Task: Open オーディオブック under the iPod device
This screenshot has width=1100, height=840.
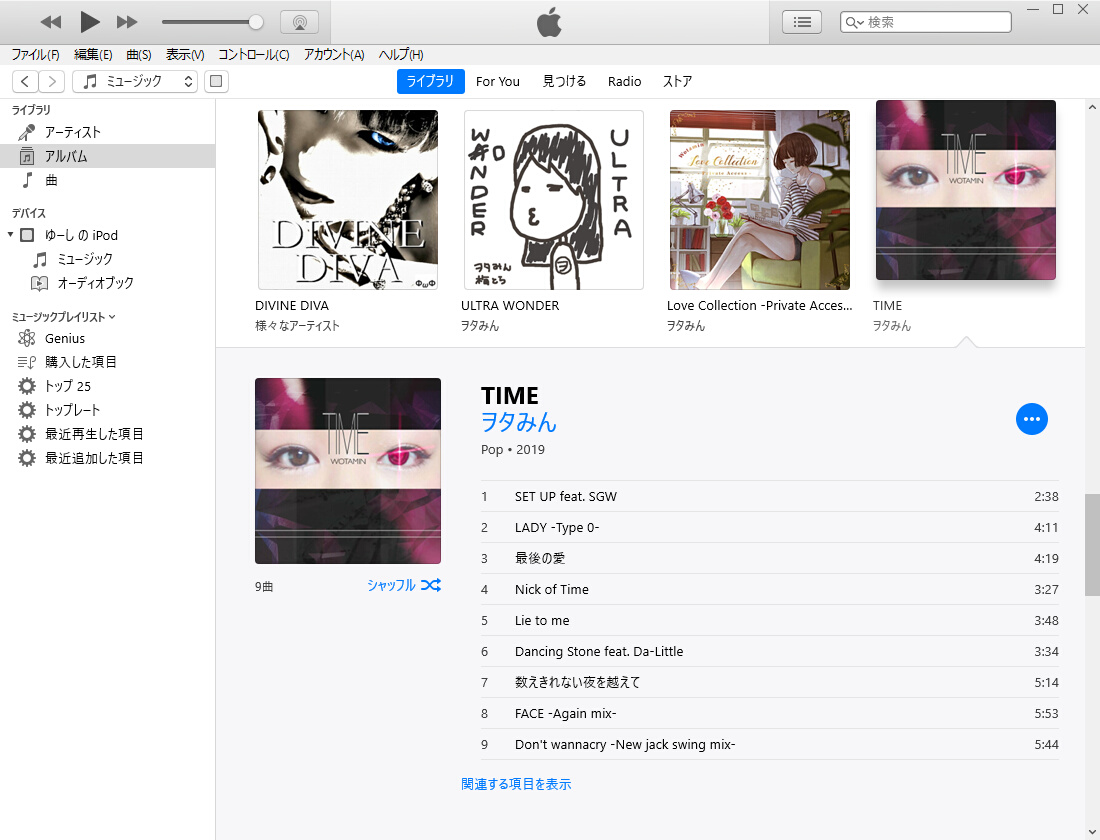Action: 95,283
